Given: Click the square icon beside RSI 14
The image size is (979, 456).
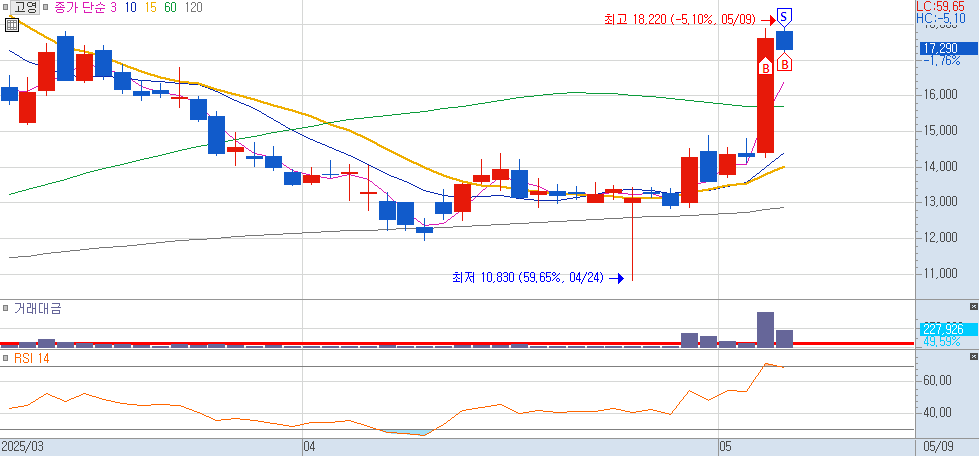Looking at the screenshot, I should pyautogui.click(x=6, y=359).
